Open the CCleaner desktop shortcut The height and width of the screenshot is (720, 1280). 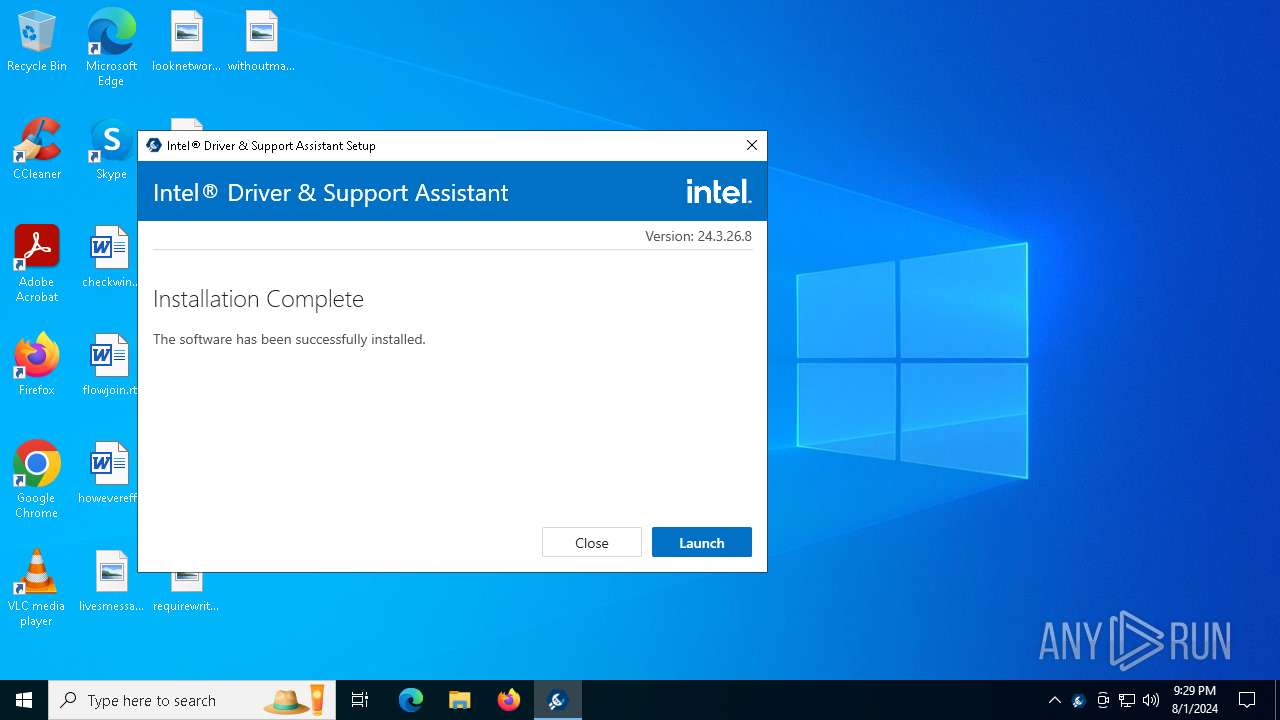coord(37,150)
